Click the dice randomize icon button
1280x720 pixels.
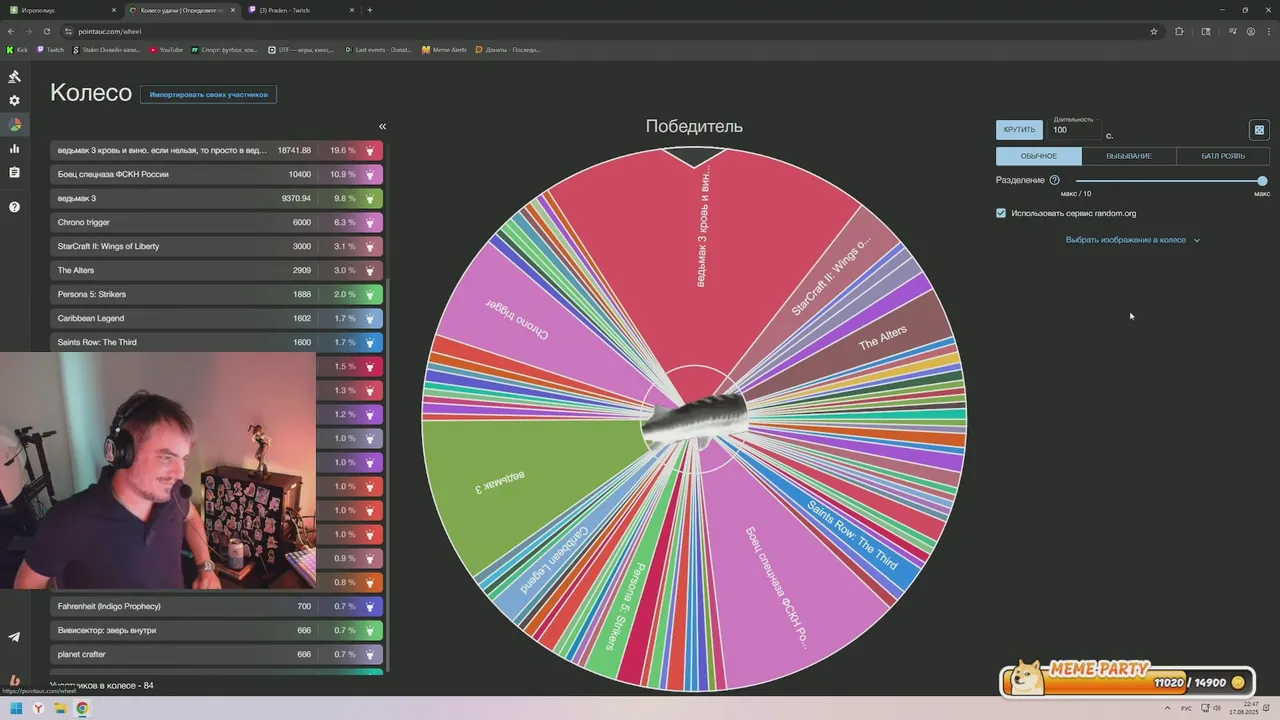(1259, 130)
